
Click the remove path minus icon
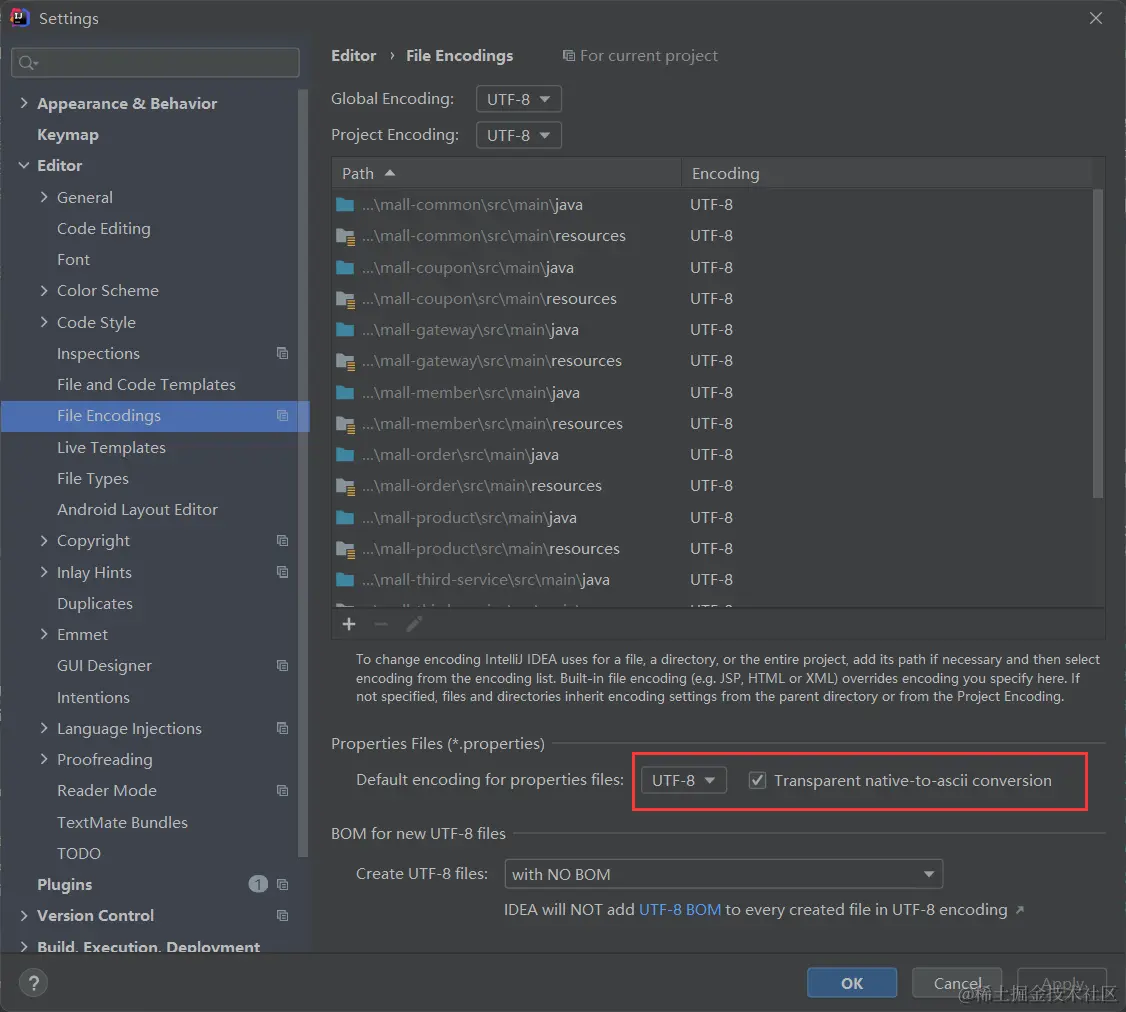coord(381,624)
